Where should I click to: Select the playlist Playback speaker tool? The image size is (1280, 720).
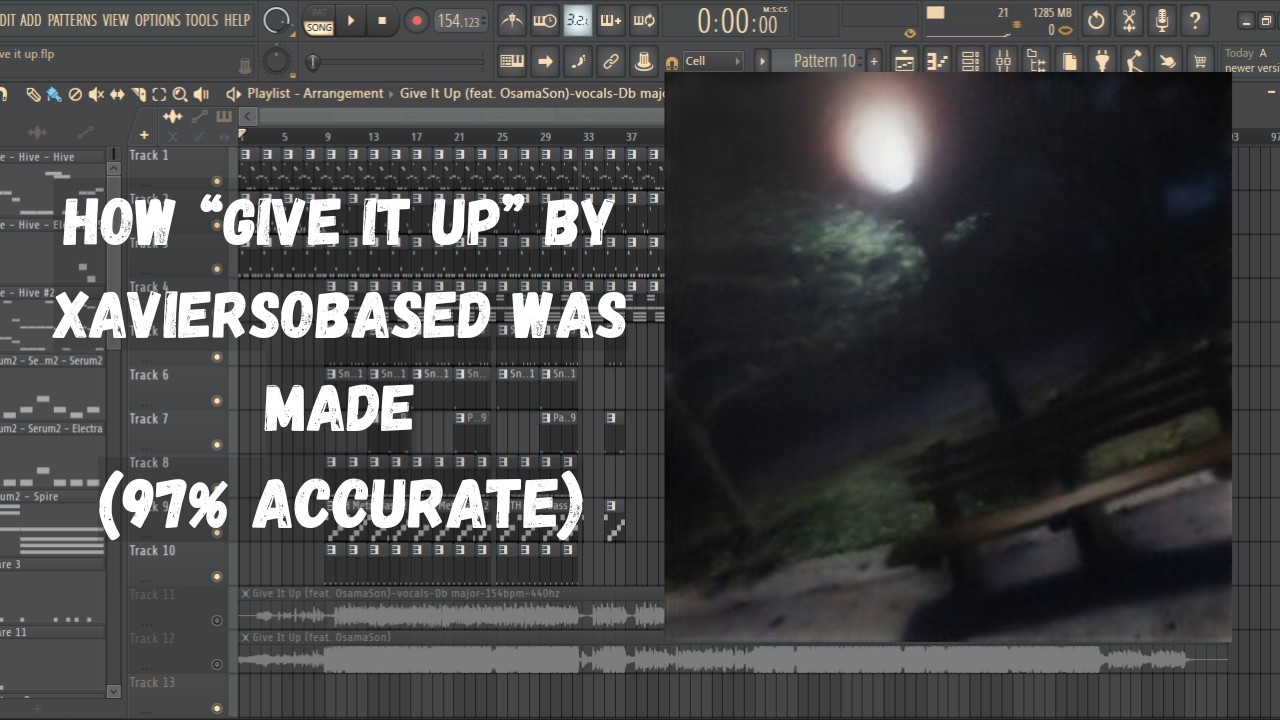pos(201,94)
